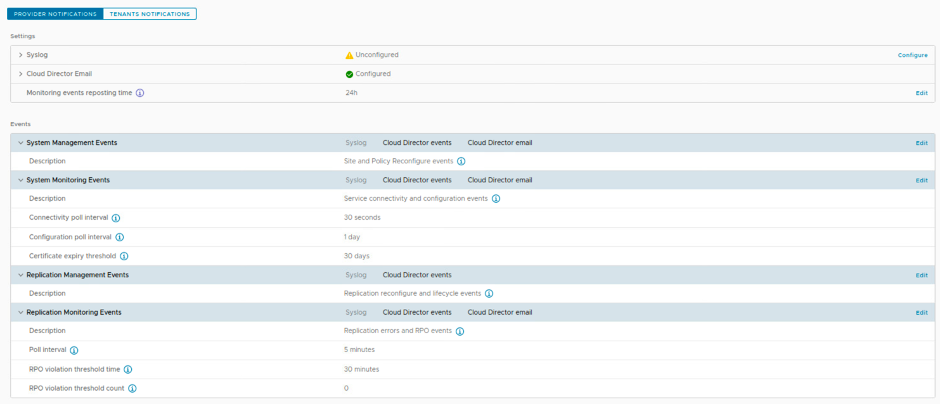Image resolution: width=941 pixels, height=404 pixels.
Task: Click the 5 minutes poll interval value
Action: pos(359,349)
